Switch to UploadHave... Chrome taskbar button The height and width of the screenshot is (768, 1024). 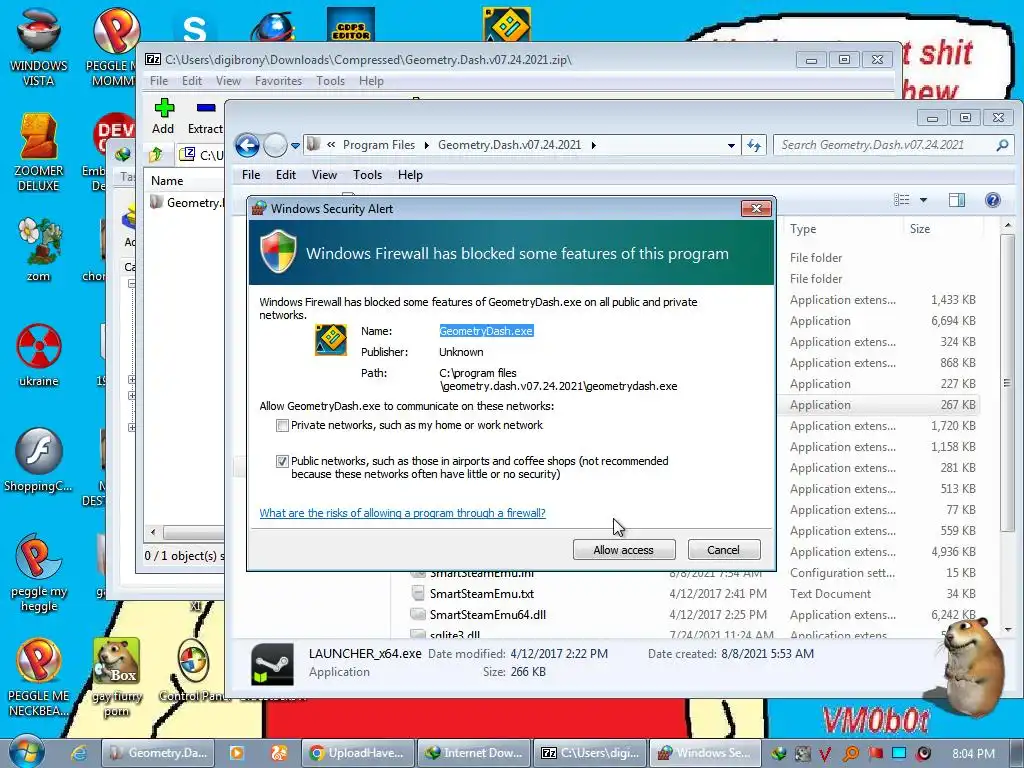[x=358, y=753]
